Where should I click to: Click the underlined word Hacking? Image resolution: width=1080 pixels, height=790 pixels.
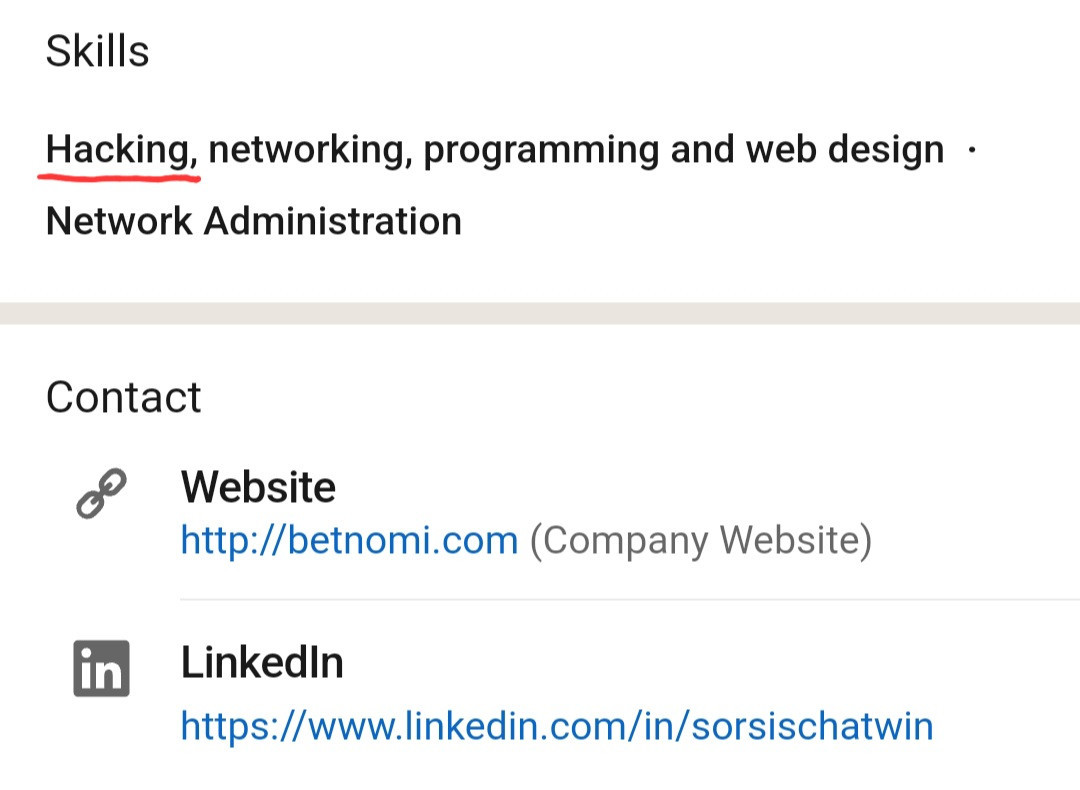pos(121,150)
